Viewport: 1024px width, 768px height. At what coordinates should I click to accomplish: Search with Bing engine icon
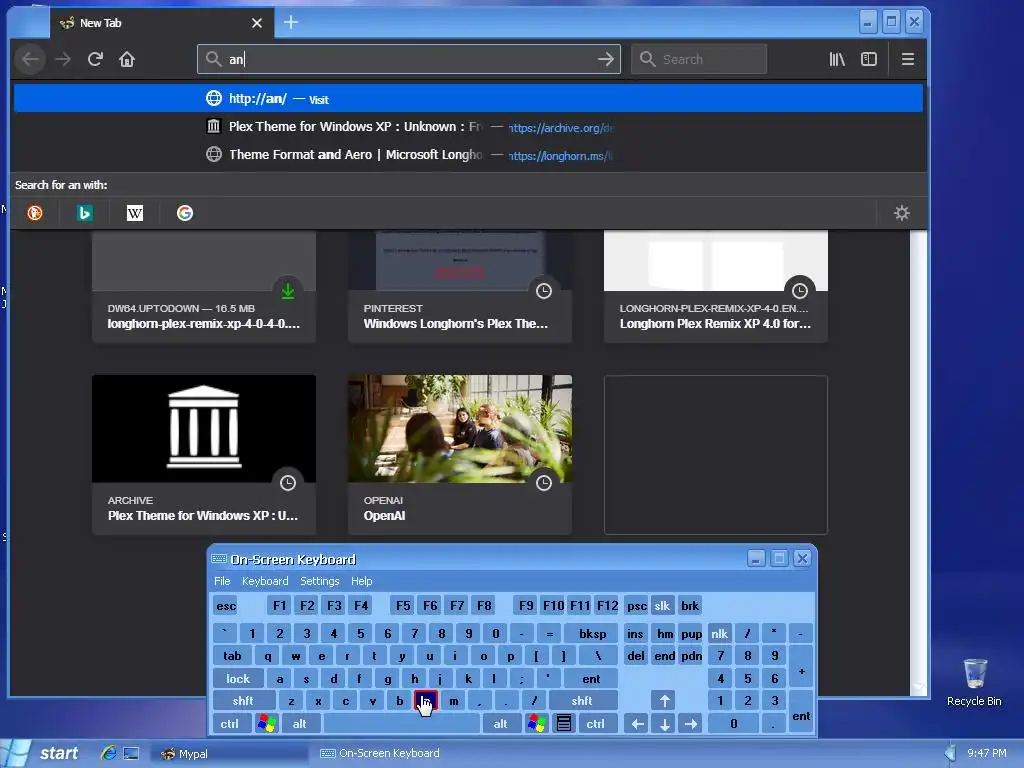click(85, 213)
